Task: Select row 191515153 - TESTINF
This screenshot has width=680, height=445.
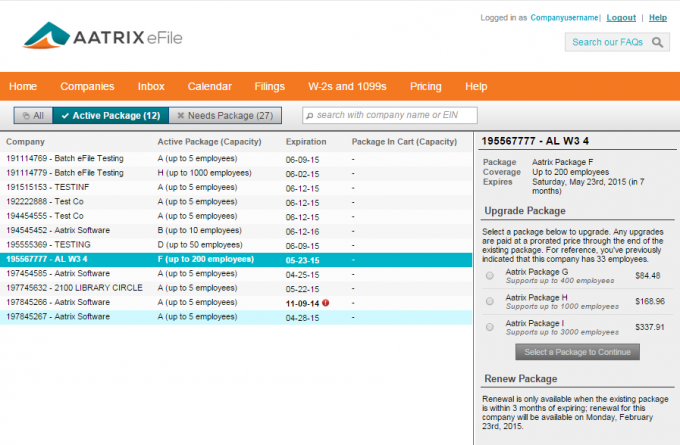Action: [236, 187]
